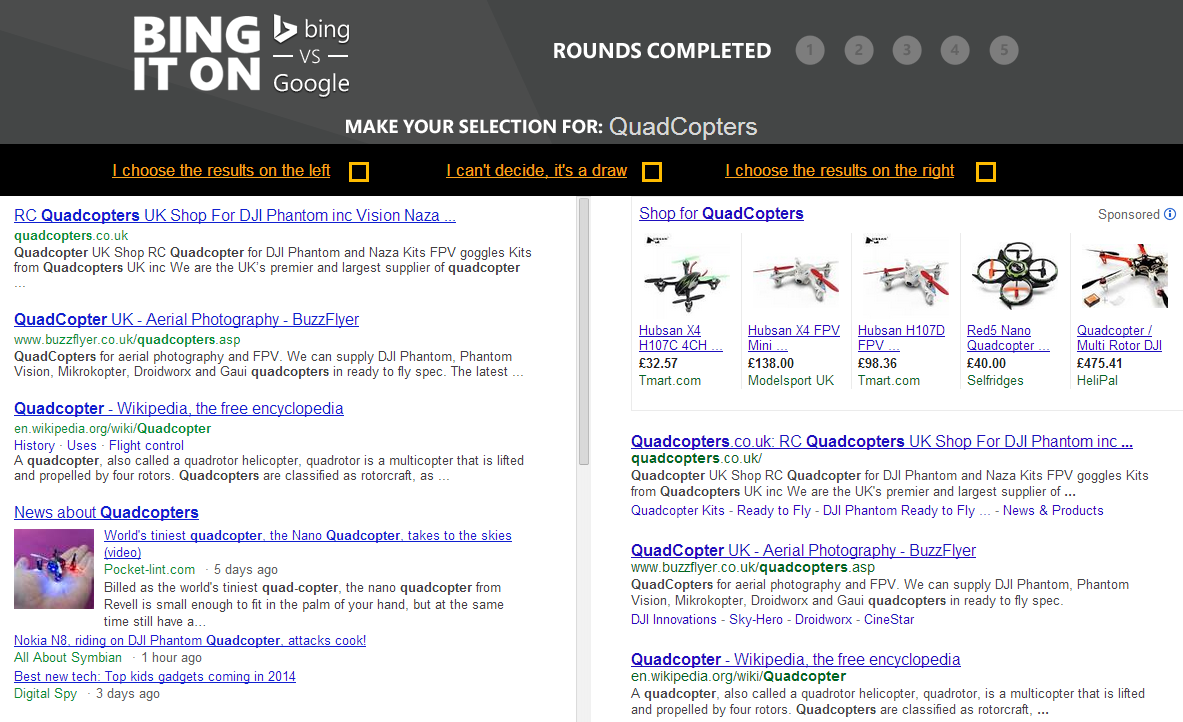Open left result 'RC Quadcopters UK Shop For DJI Phantom'
Viewport: 1183px width, 722px height.
(x=235, y=216)
